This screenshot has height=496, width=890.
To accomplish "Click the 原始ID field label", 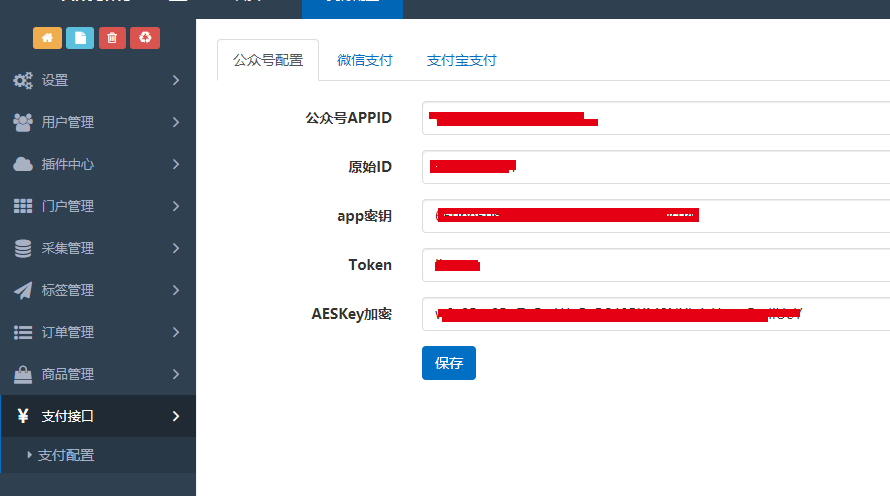I will (x=370, y=167).
